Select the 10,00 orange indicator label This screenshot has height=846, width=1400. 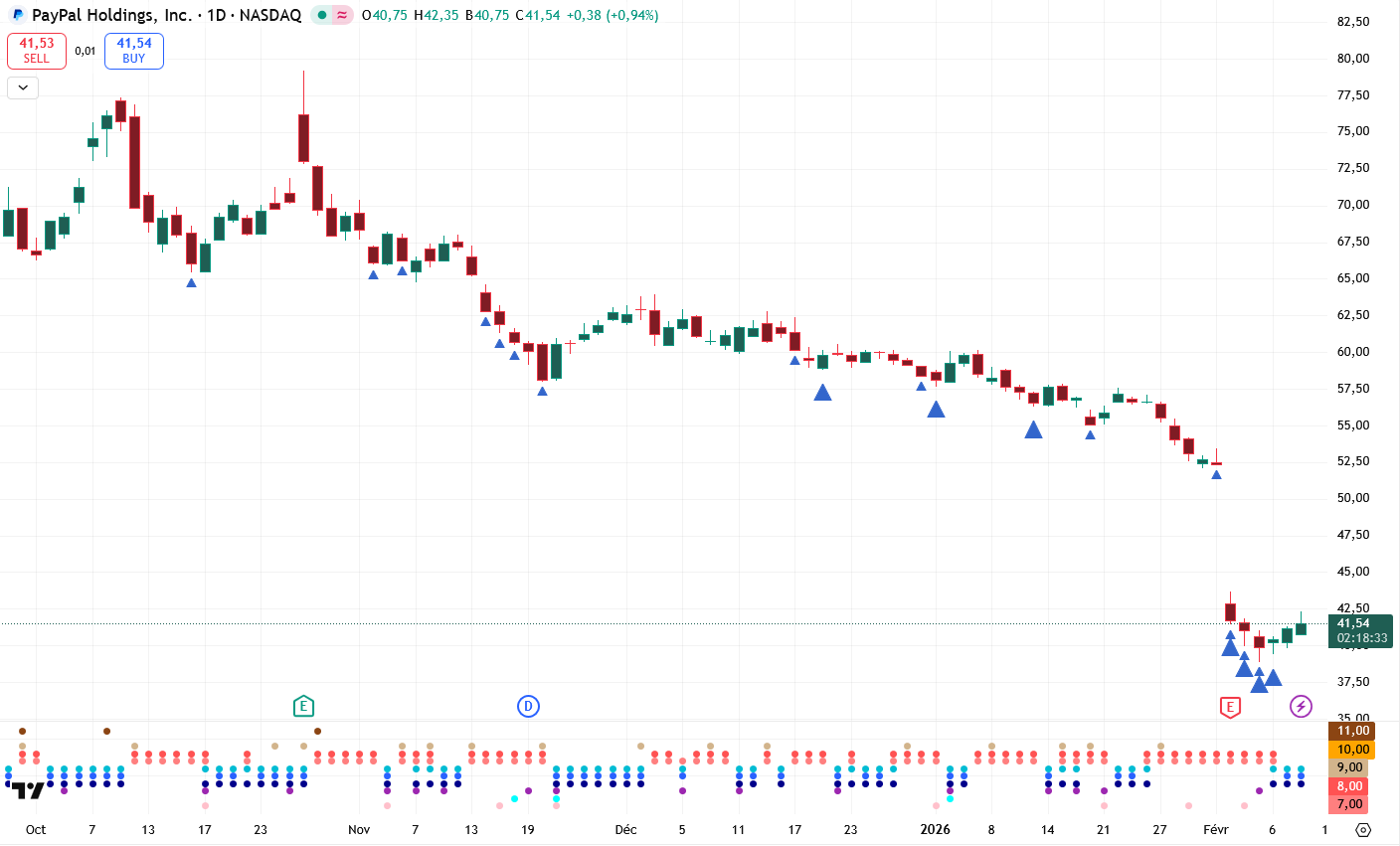click(x=1352, y=750)
